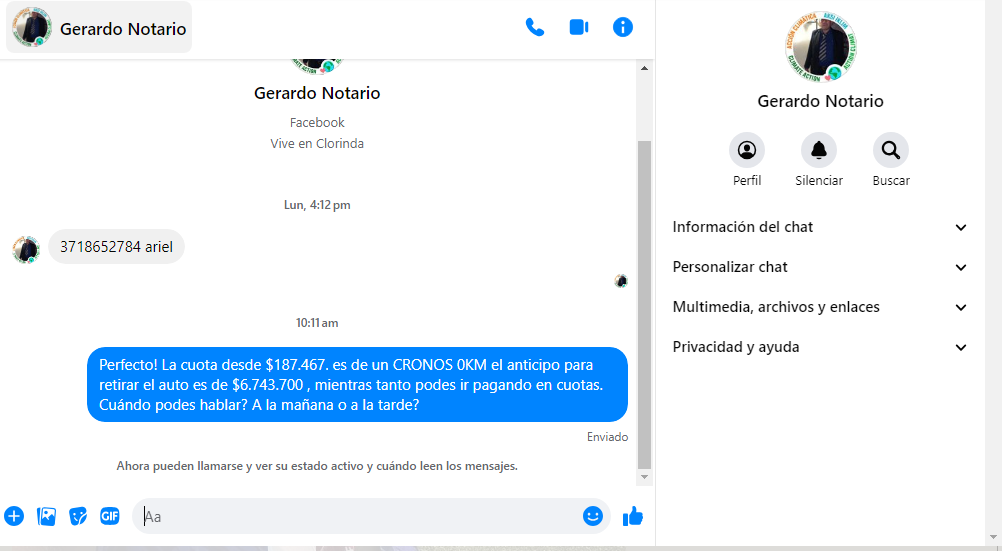This screenshot has width=1002, height=551.
Task: Click the chat scrollbar down arrow
Action: tap(645, 478)
